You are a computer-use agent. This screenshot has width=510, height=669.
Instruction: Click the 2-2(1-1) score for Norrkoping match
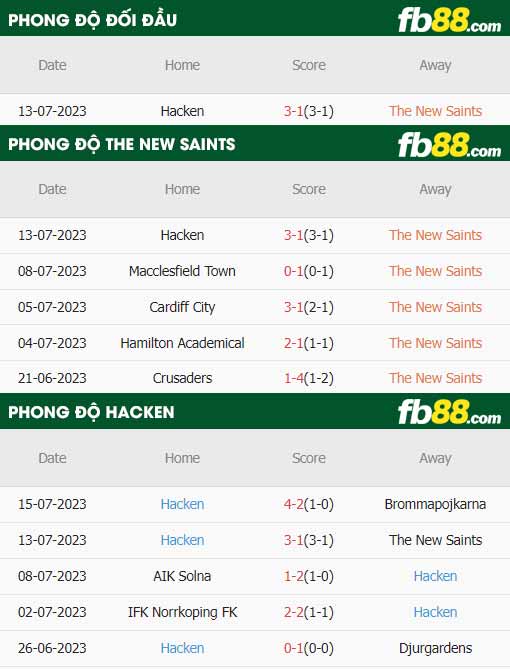[309, 612]
